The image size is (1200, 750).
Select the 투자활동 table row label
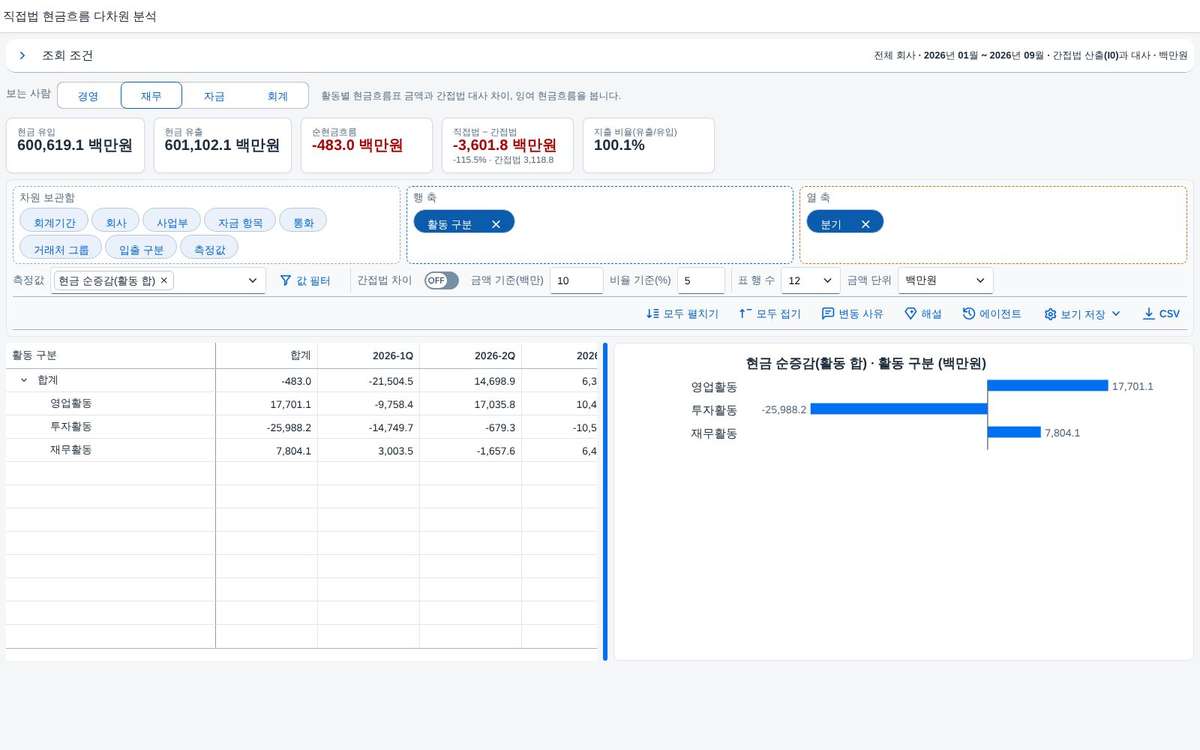tap(71, 427)
